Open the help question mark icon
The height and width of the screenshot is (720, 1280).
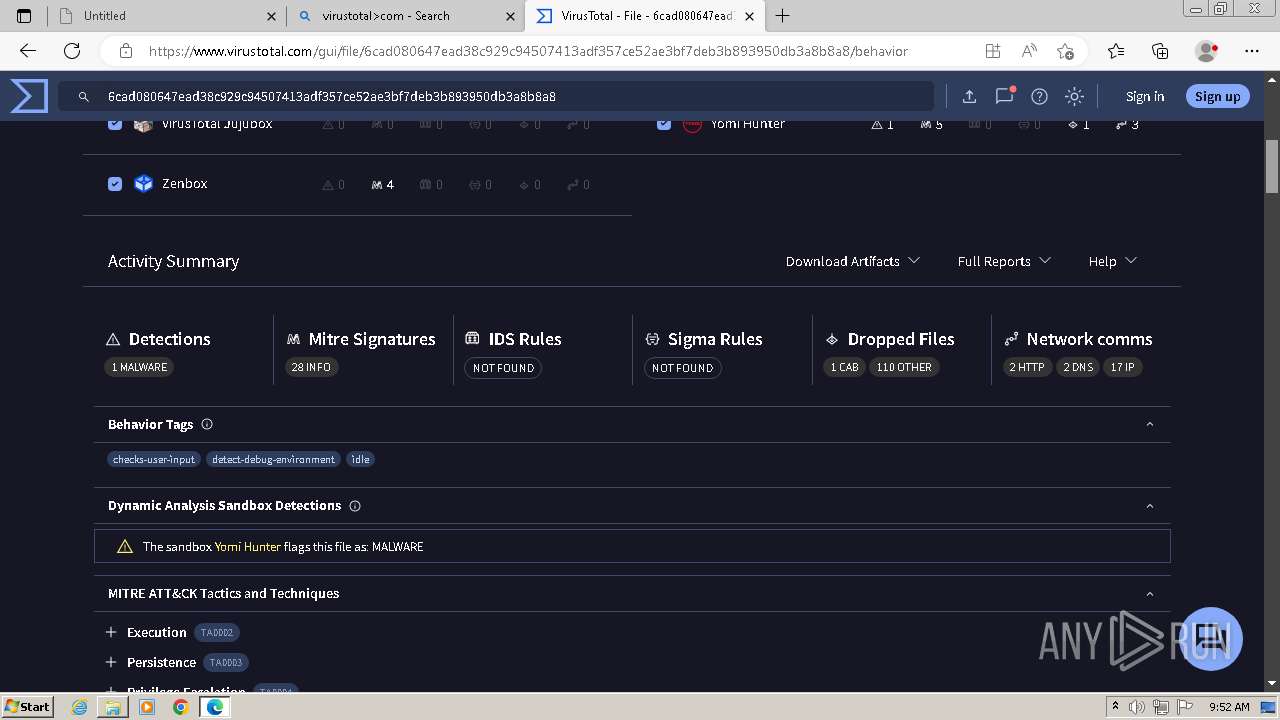point(1039,96)
